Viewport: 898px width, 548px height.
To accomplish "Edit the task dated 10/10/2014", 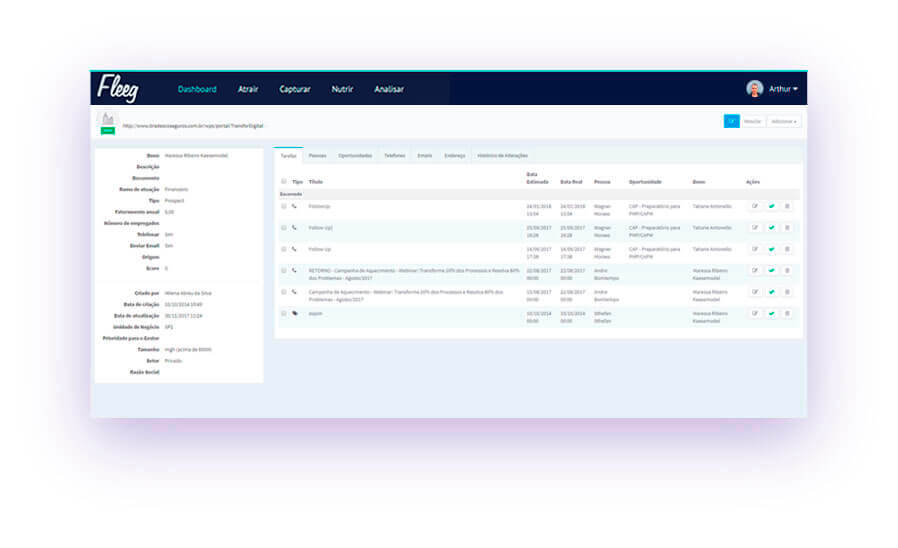I will pyautogui.click(x=755, y=314).
